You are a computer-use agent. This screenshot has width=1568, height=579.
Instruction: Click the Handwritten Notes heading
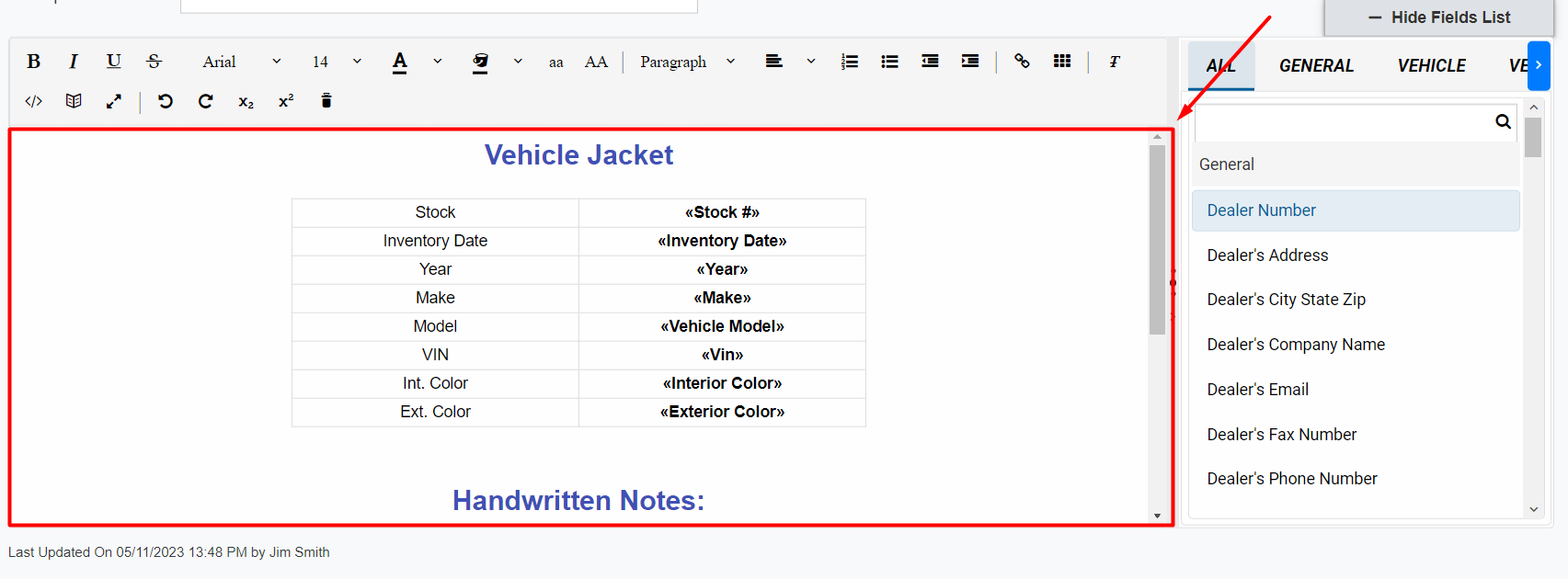click(578, 501)
